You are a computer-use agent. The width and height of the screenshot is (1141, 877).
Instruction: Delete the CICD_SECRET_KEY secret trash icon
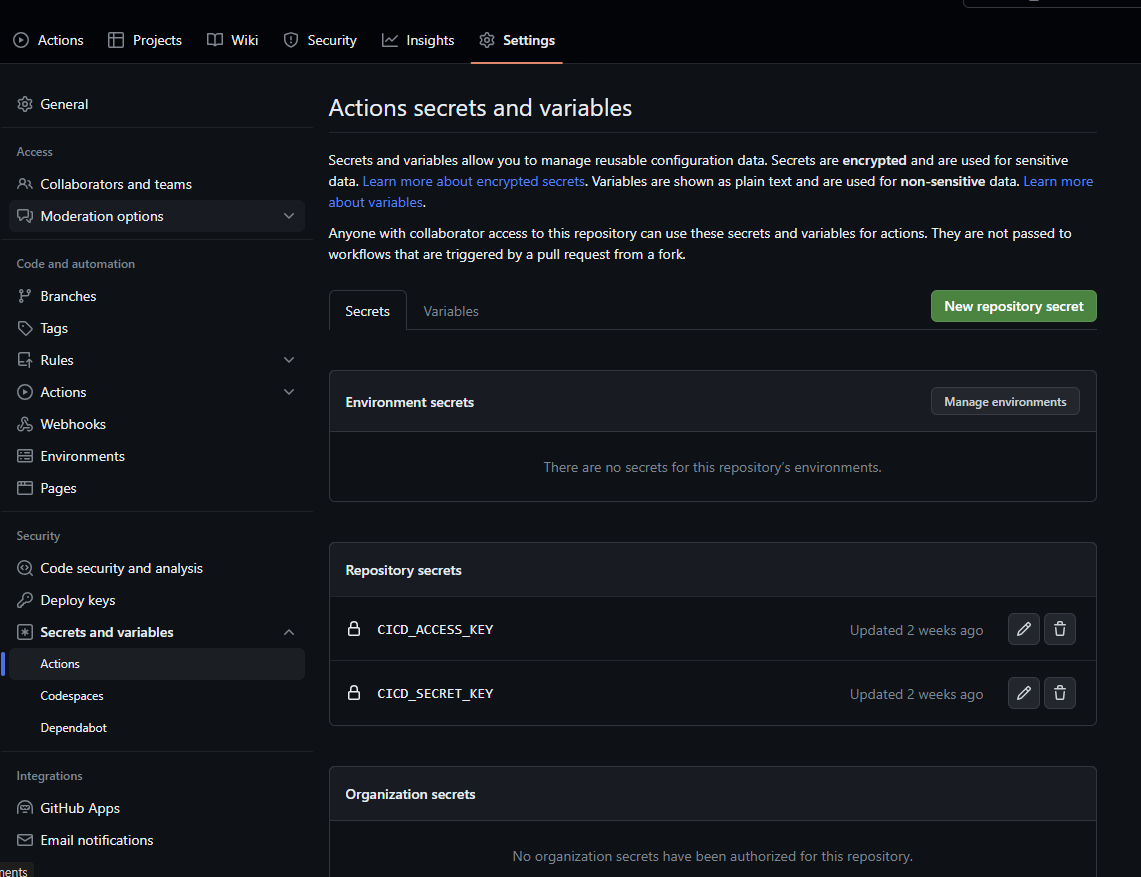pyautogui.click(x=1060, y=693)
